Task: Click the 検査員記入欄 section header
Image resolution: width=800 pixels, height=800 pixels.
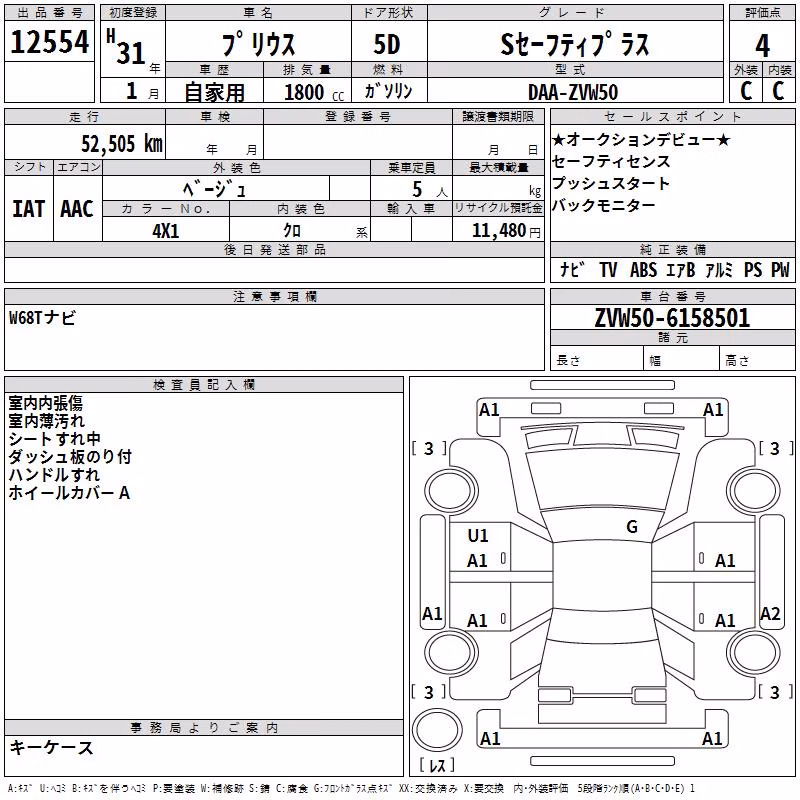Action: [x=204, y=385]
